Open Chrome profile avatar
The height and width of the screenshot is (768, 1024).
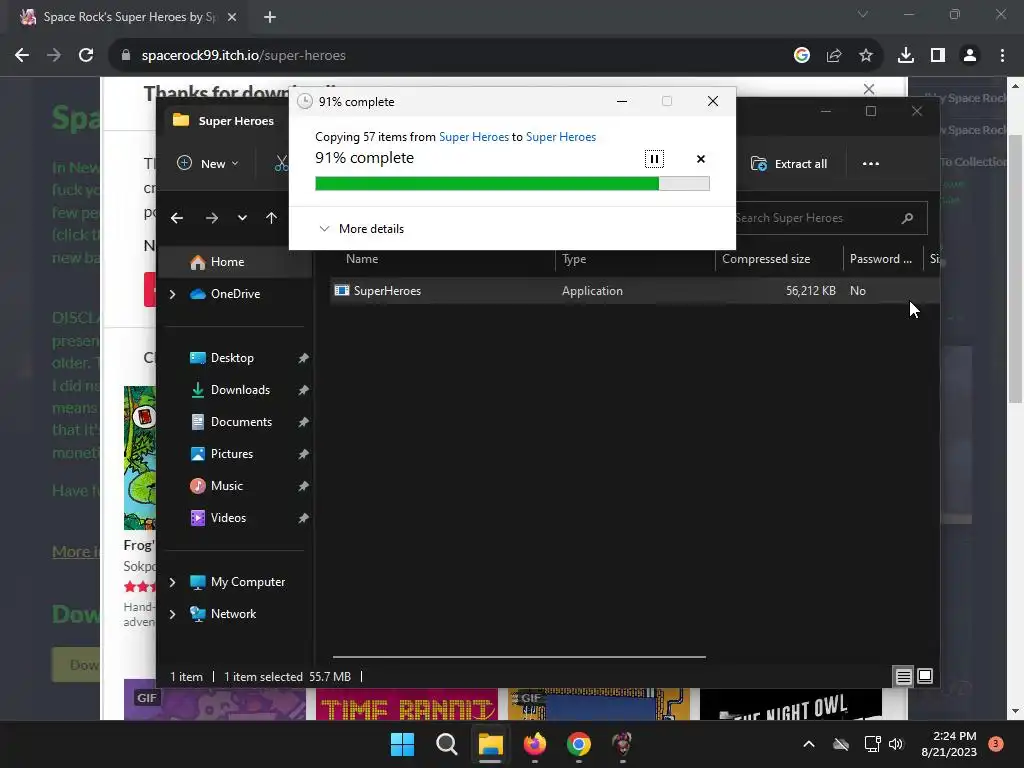970,56
